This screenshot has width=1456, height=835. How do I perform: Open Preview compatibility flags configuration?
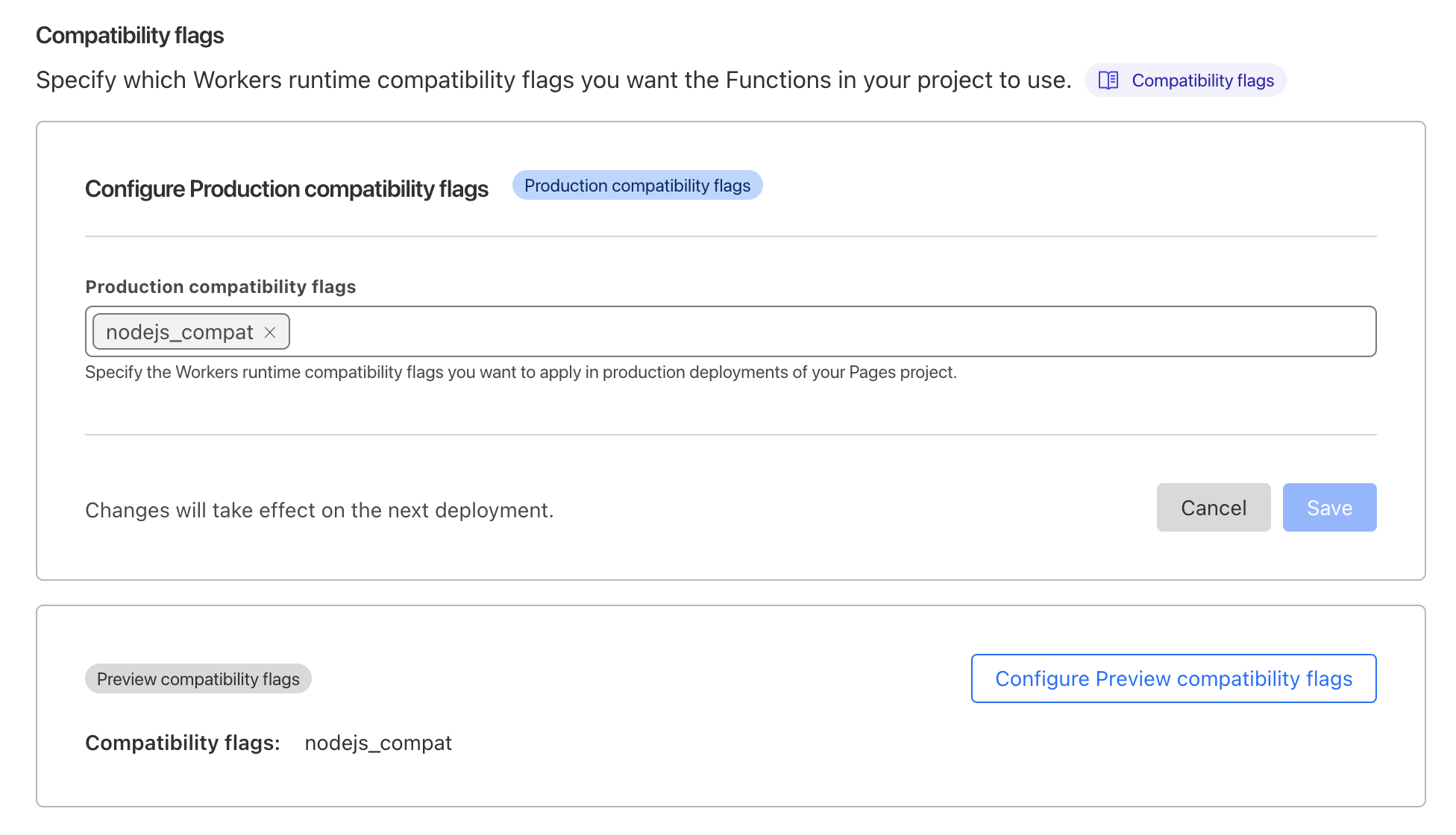pos(1173,678)
